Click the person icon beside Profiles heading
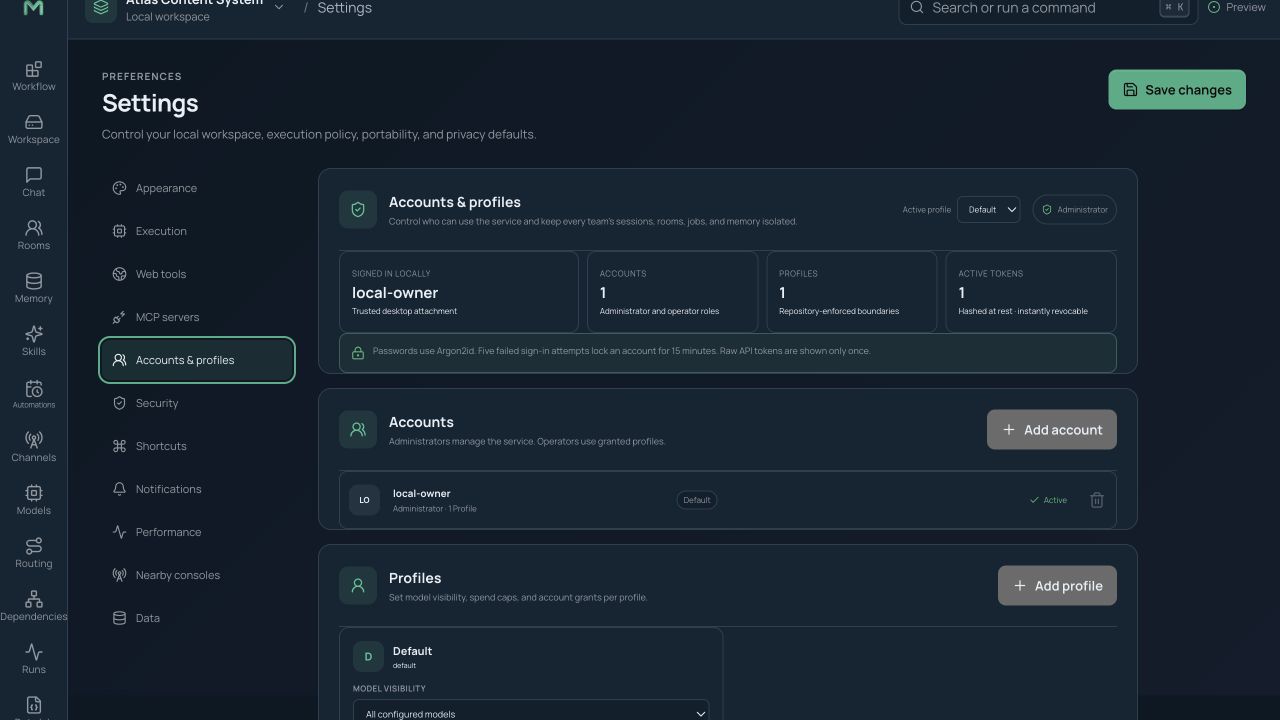This screenshot has width=1280, height=720. click(x=358, y=586)
